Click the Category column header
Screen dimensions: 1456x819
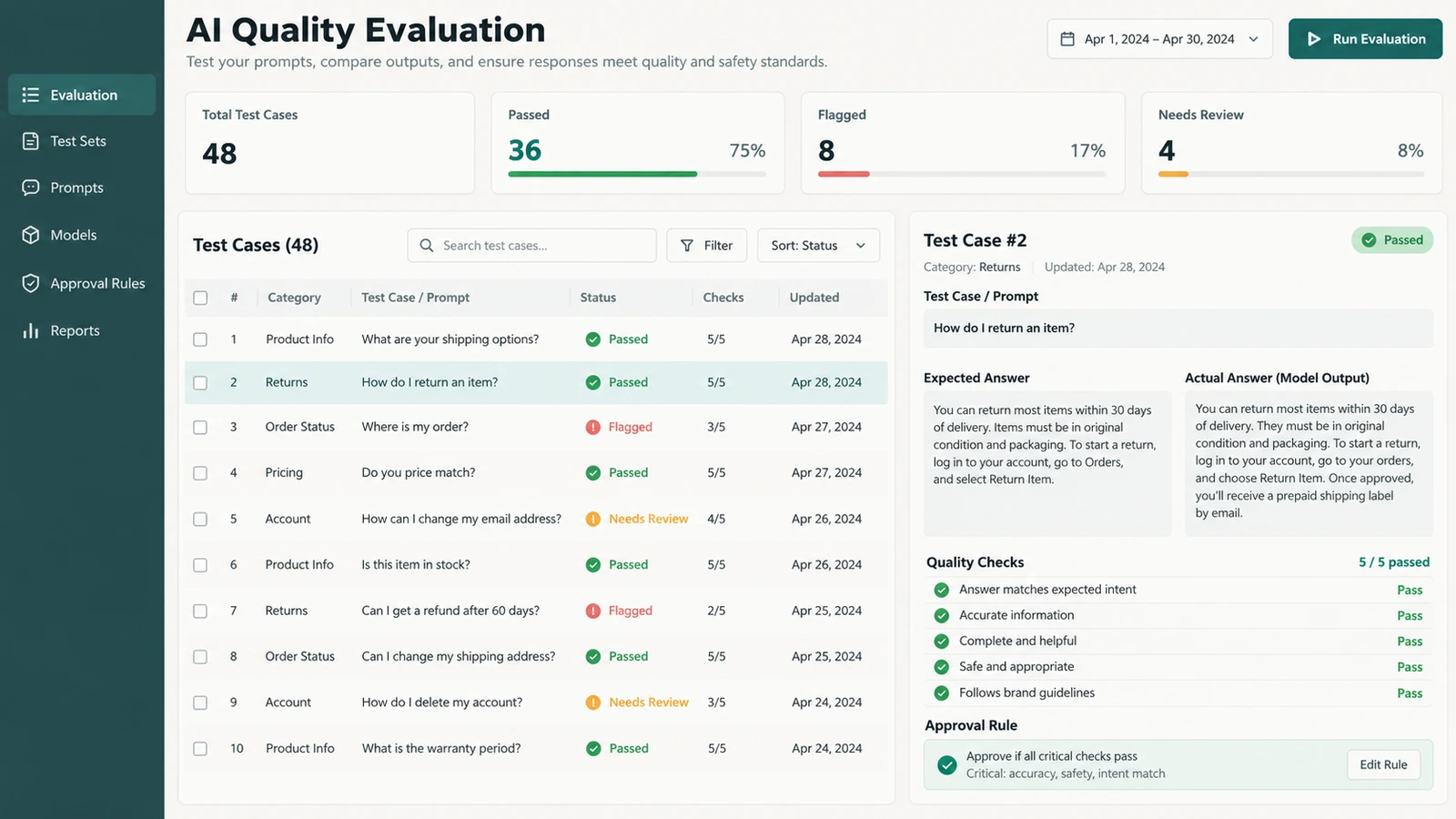pyautogui.click(x=294, y=298)
